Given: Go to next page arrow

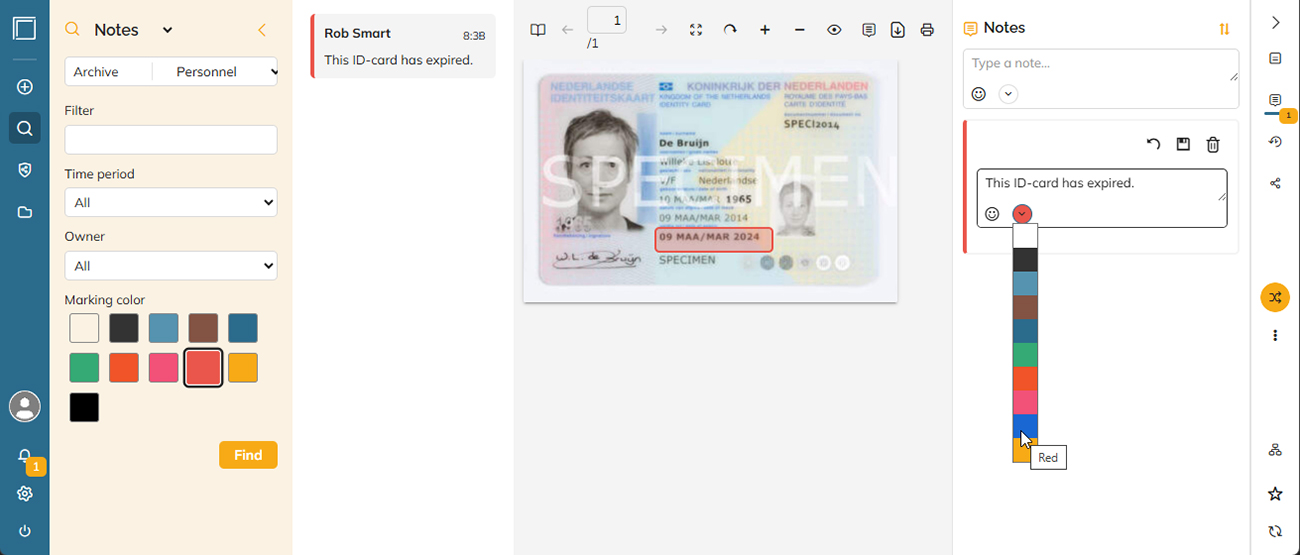Looking at the screenshot, I should tap(661, 30).
